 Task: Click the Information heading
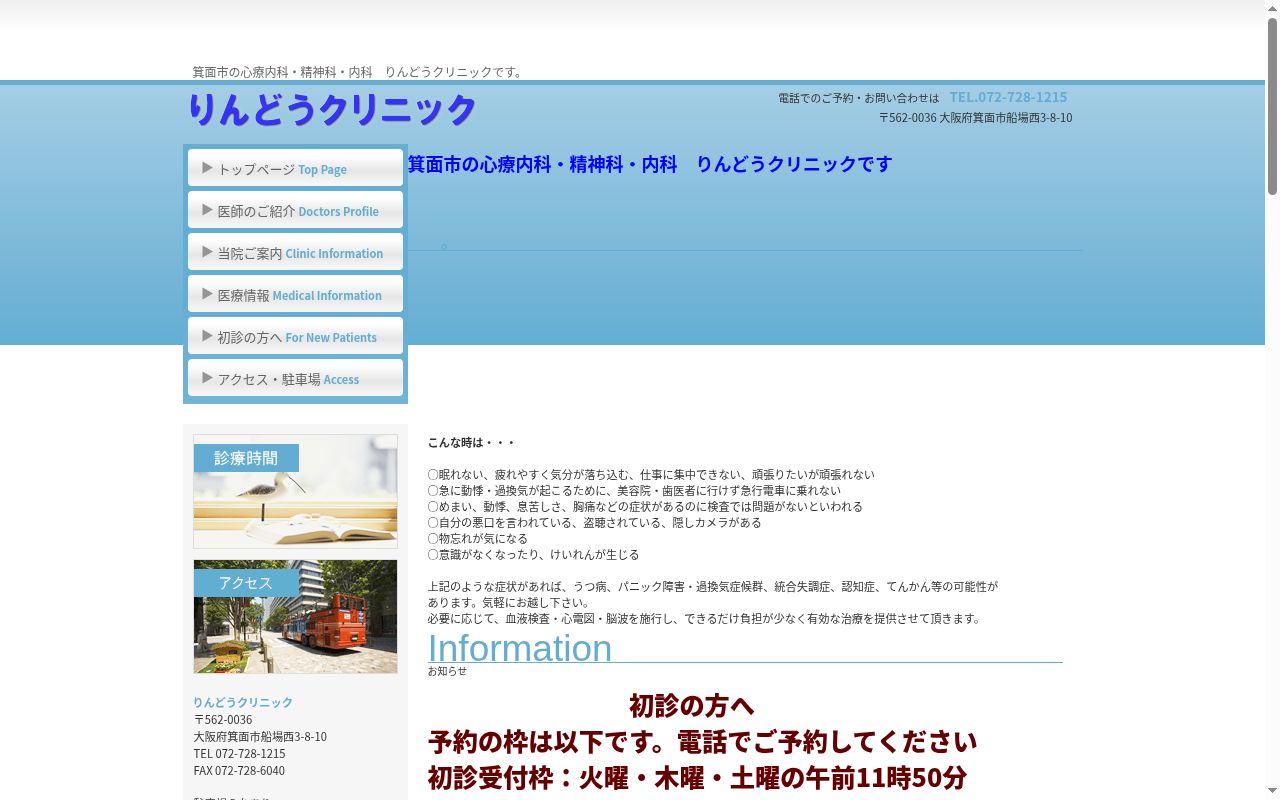520,648
